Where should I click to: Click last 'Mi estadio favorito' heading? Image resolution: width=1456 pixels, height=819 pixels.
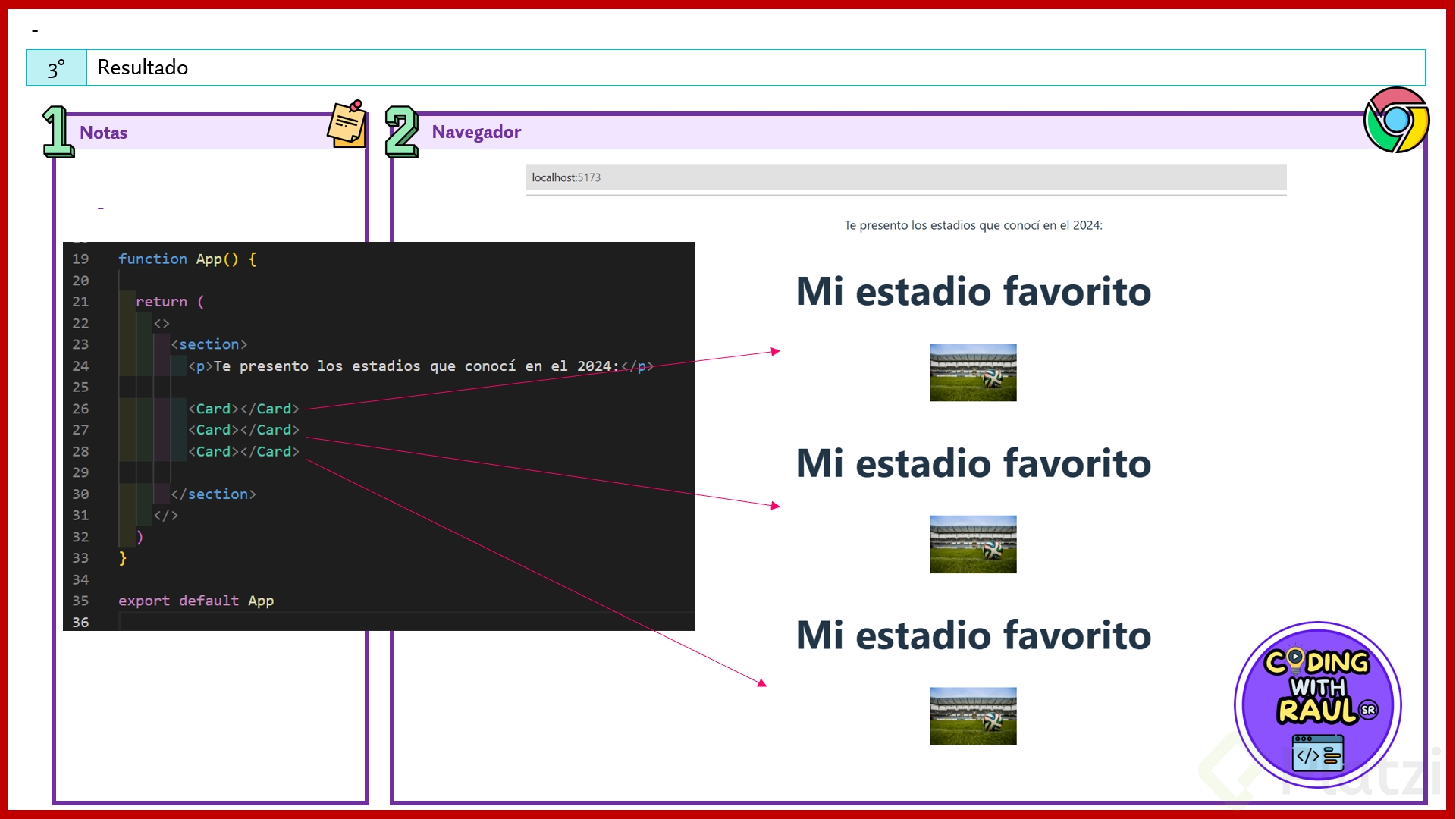pyautogui.click(x=973, y=635)
